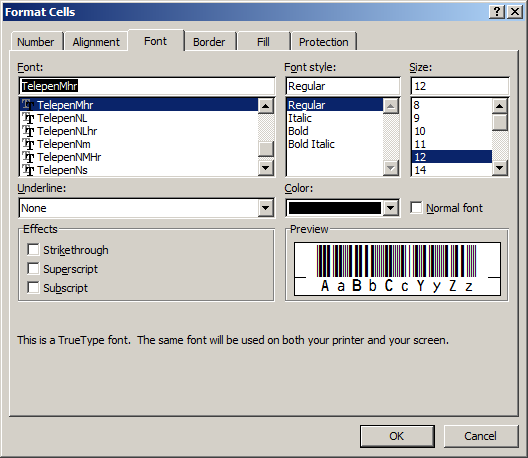
Task: Click the TrueType icon beside TelepenNMHr
Action: coord(28,157)
